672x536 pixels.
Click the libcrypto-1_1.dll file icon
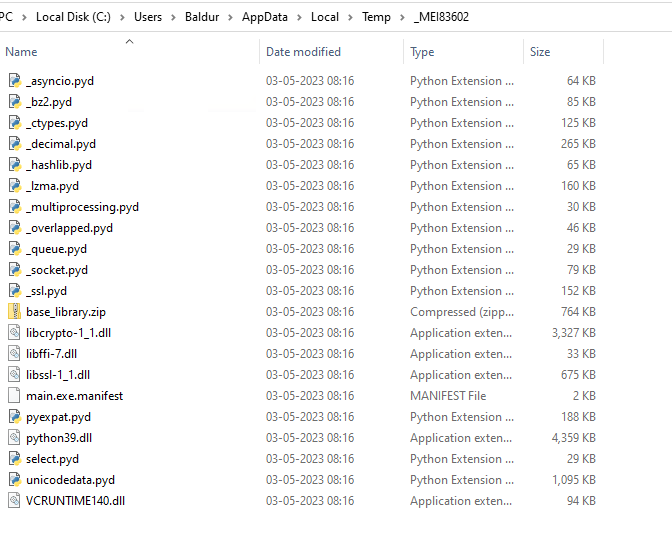point(14,333)
